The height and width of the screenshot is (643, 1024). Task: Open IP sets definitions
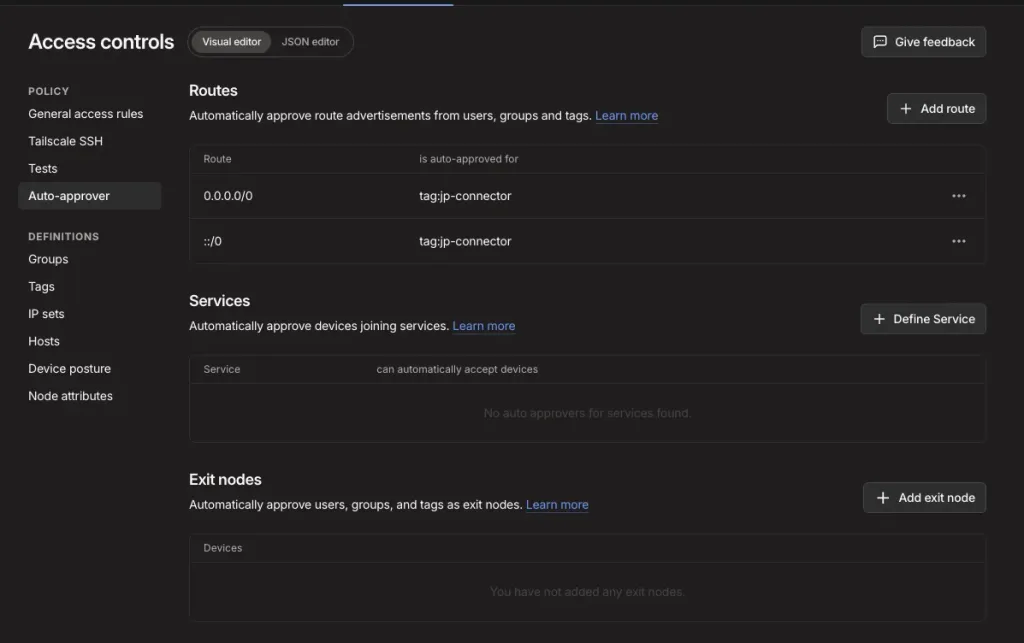coord(46,314)
